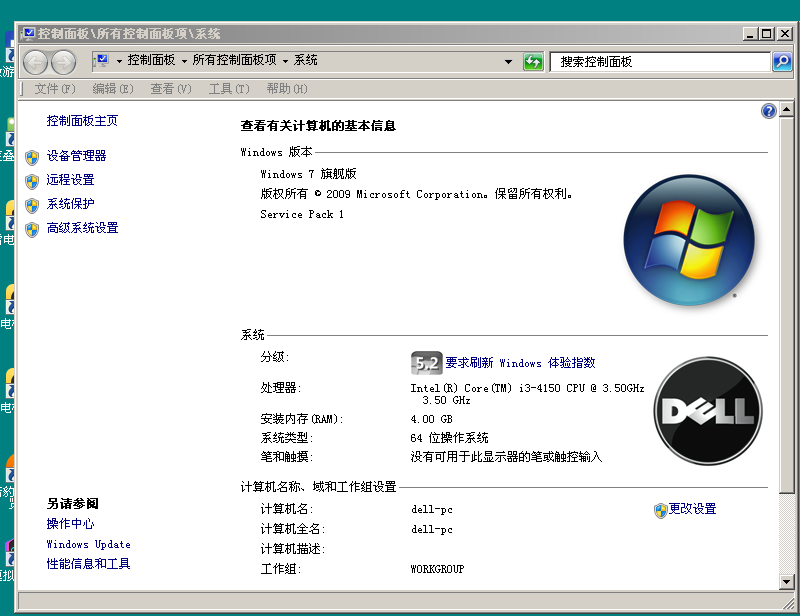Image resolution: width=800 pixels, height=616 pixels.
Task: Open the 编辑(E) menu
Action: tap(113, 89)
